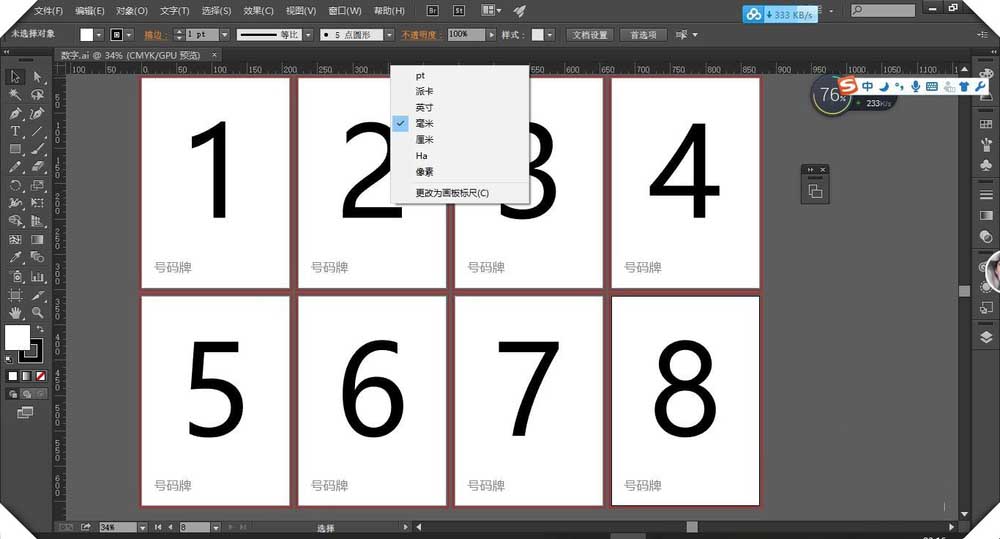Select the Artboard tool

15,295
